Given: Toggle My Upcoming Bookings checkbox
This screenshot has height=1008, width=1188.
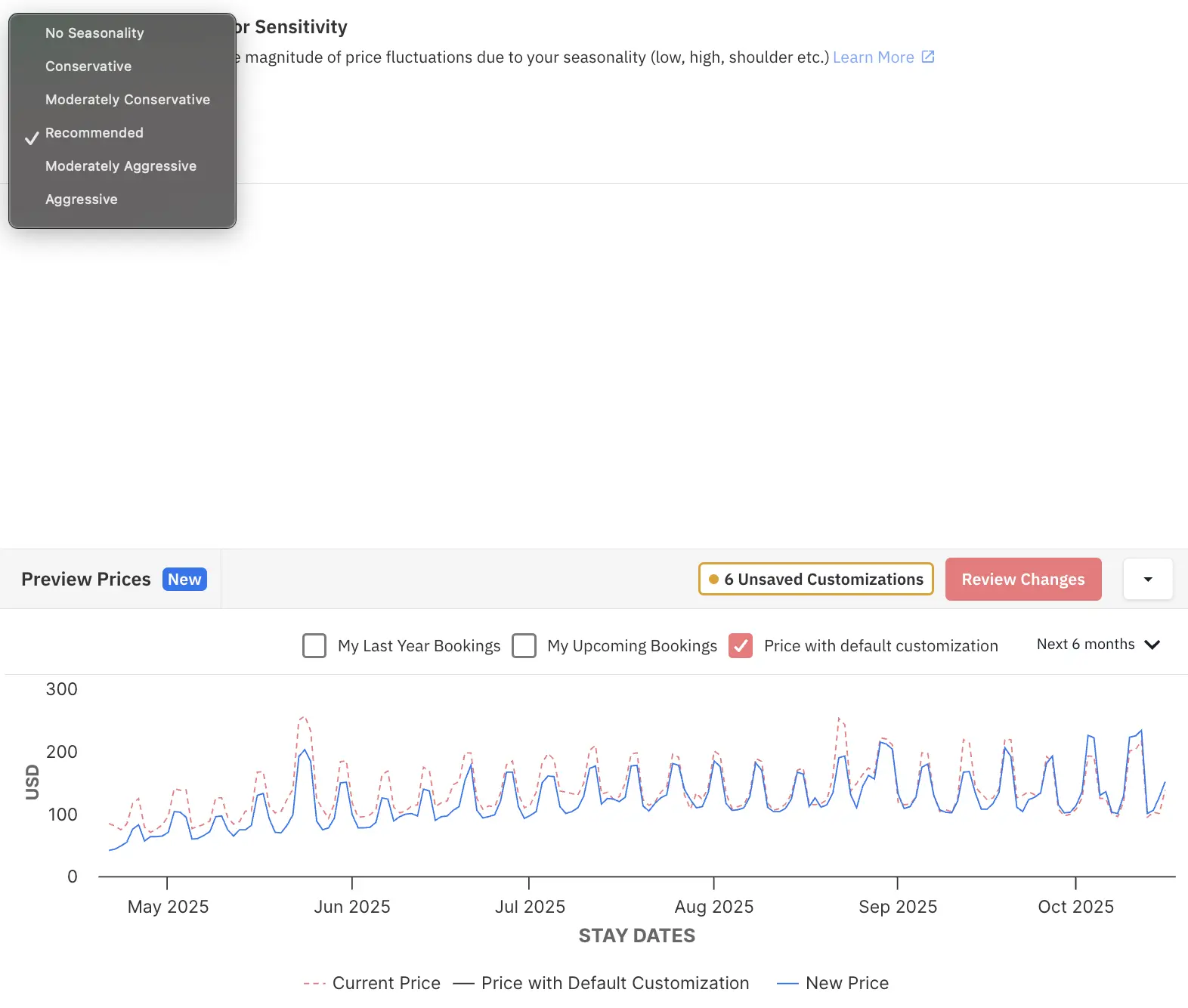Looking at the screenshot, I should point(524,646).
